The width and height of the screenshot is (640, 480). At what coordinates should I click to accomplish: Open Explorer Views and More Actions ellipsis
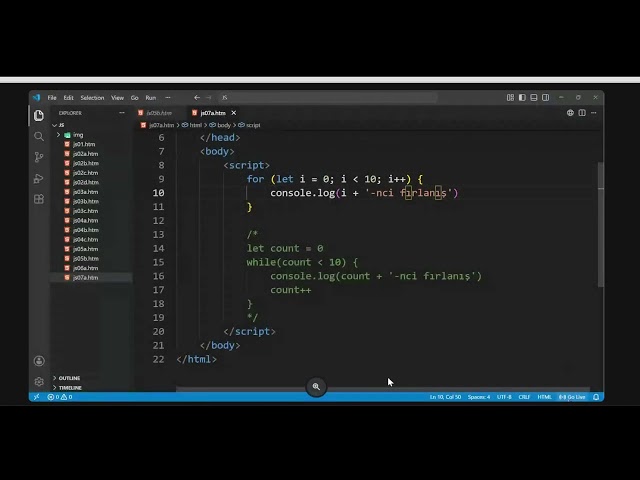pos(122,113)
